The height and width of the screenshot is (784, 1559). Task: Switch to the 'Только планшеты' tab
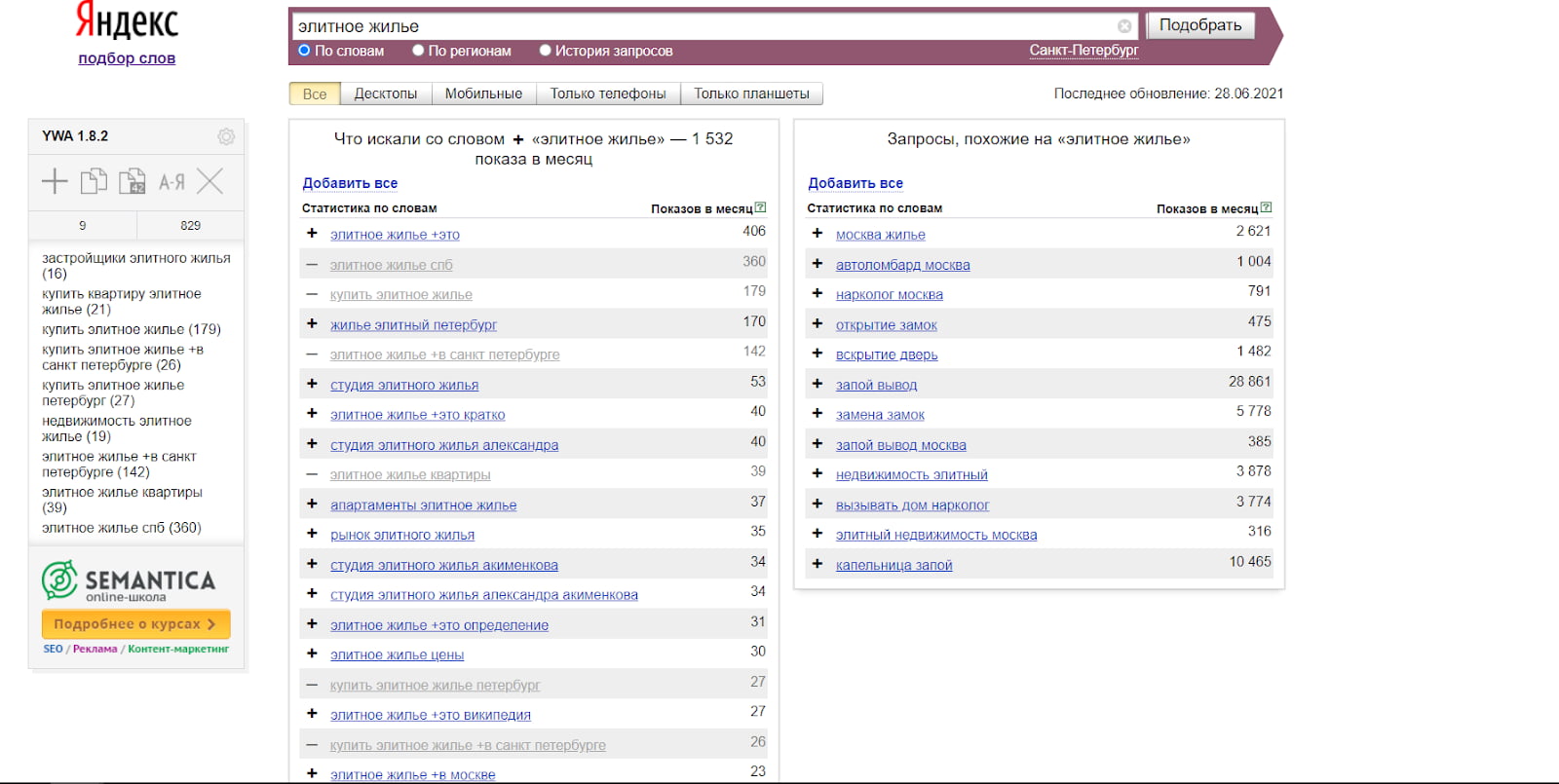tap(751, 93)
